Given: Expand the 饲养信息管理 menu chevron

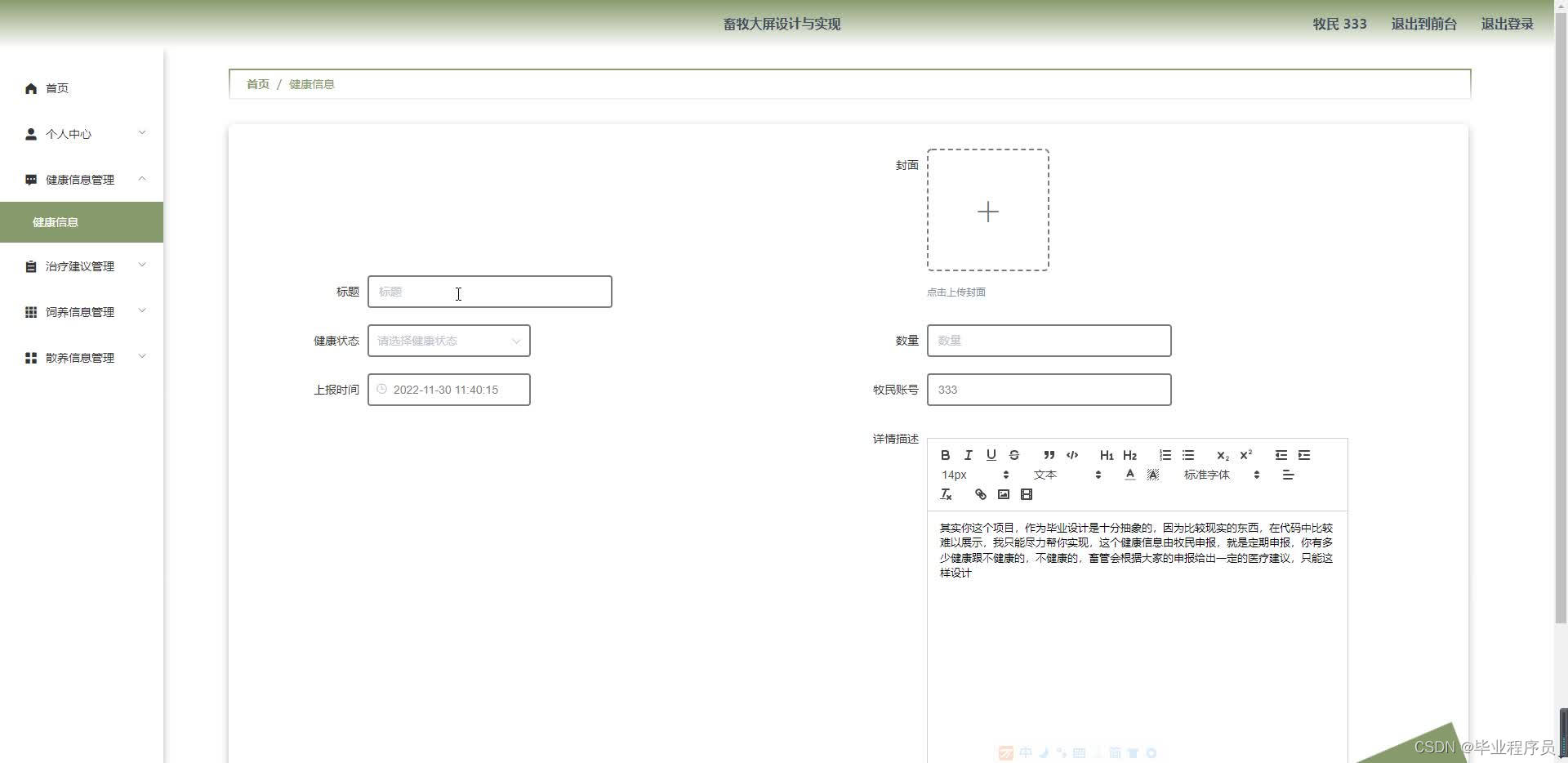Looking at the screenshot, I should tap(142, 311).
